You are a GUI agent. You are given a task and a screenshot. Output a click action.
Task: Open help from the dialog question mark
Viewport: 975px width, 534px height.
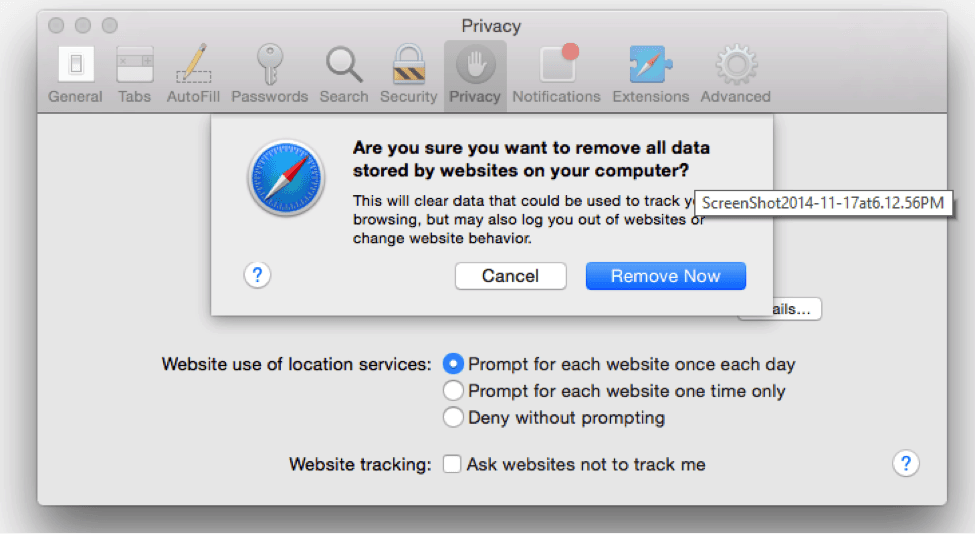tap(257, 275)
